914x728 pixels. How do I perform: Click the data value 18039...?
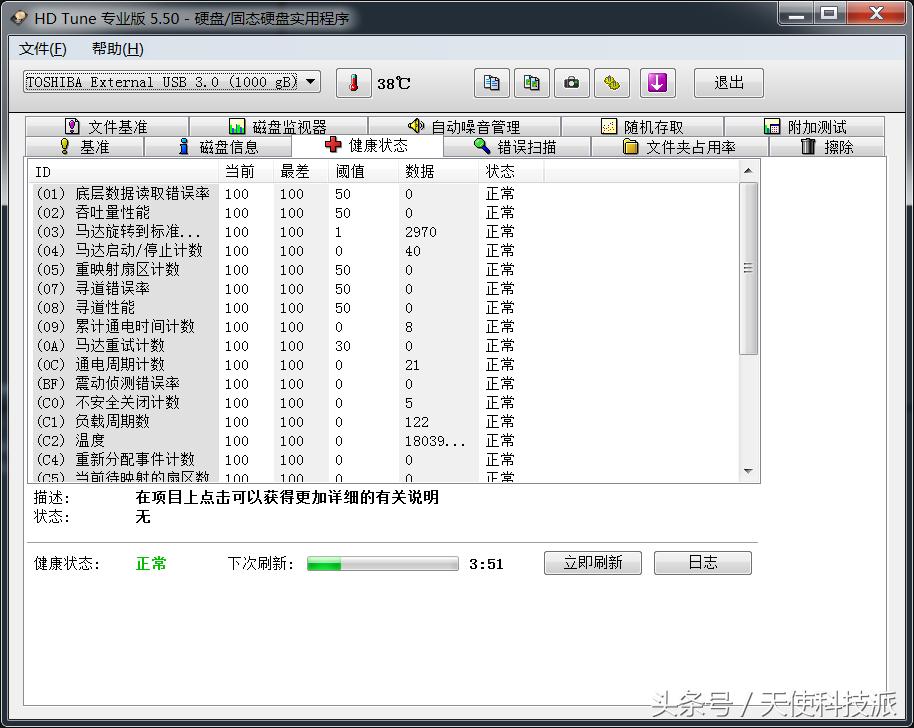coord(435,441)
